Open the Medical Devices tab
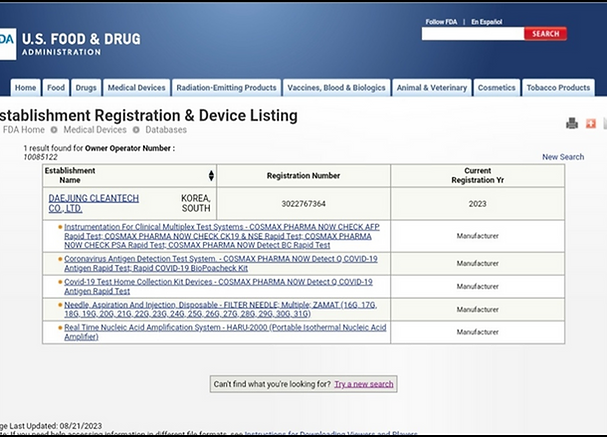 click(x=136, y=88)
